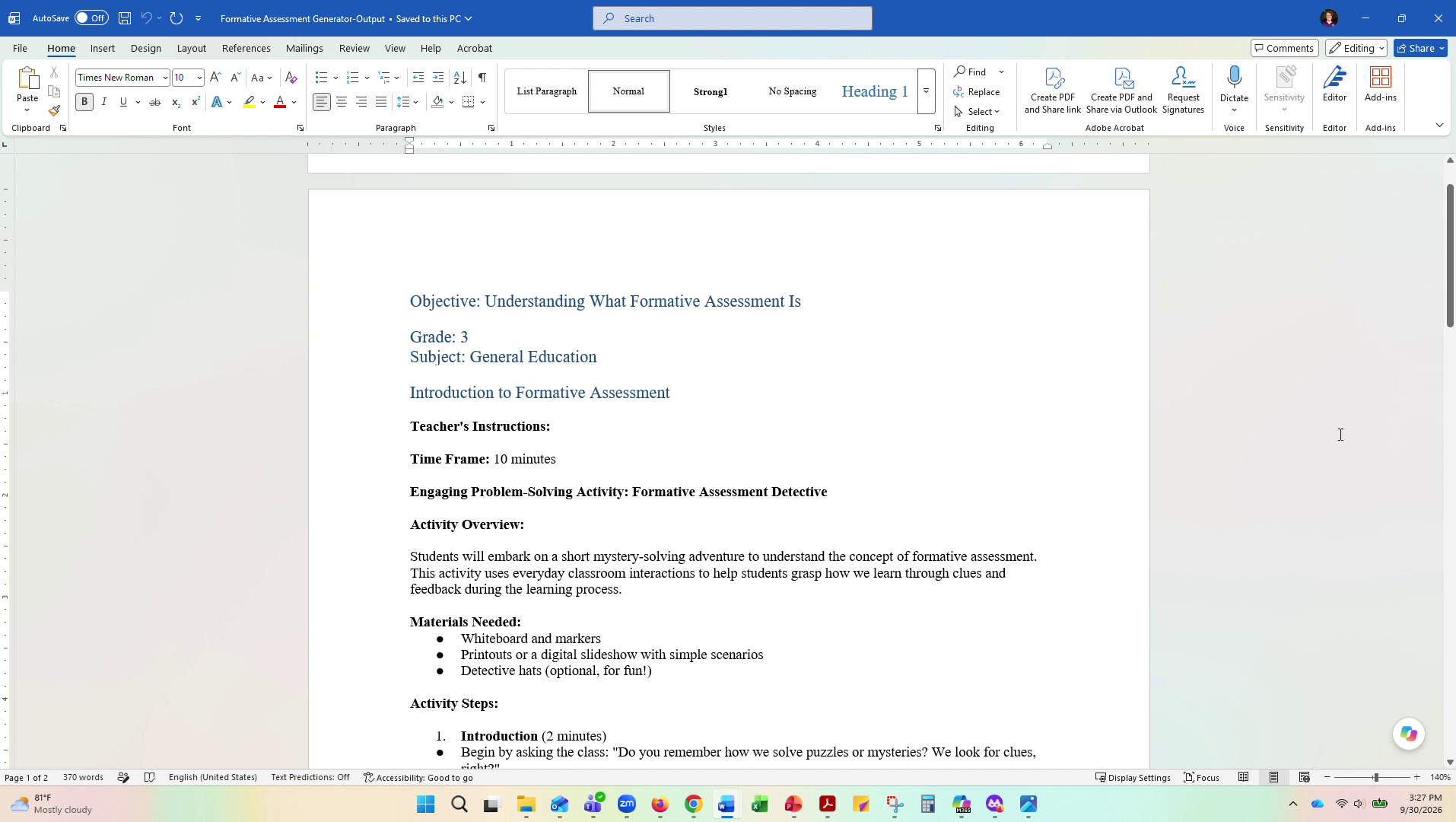Apply subscript formatting

click(176, 102)
